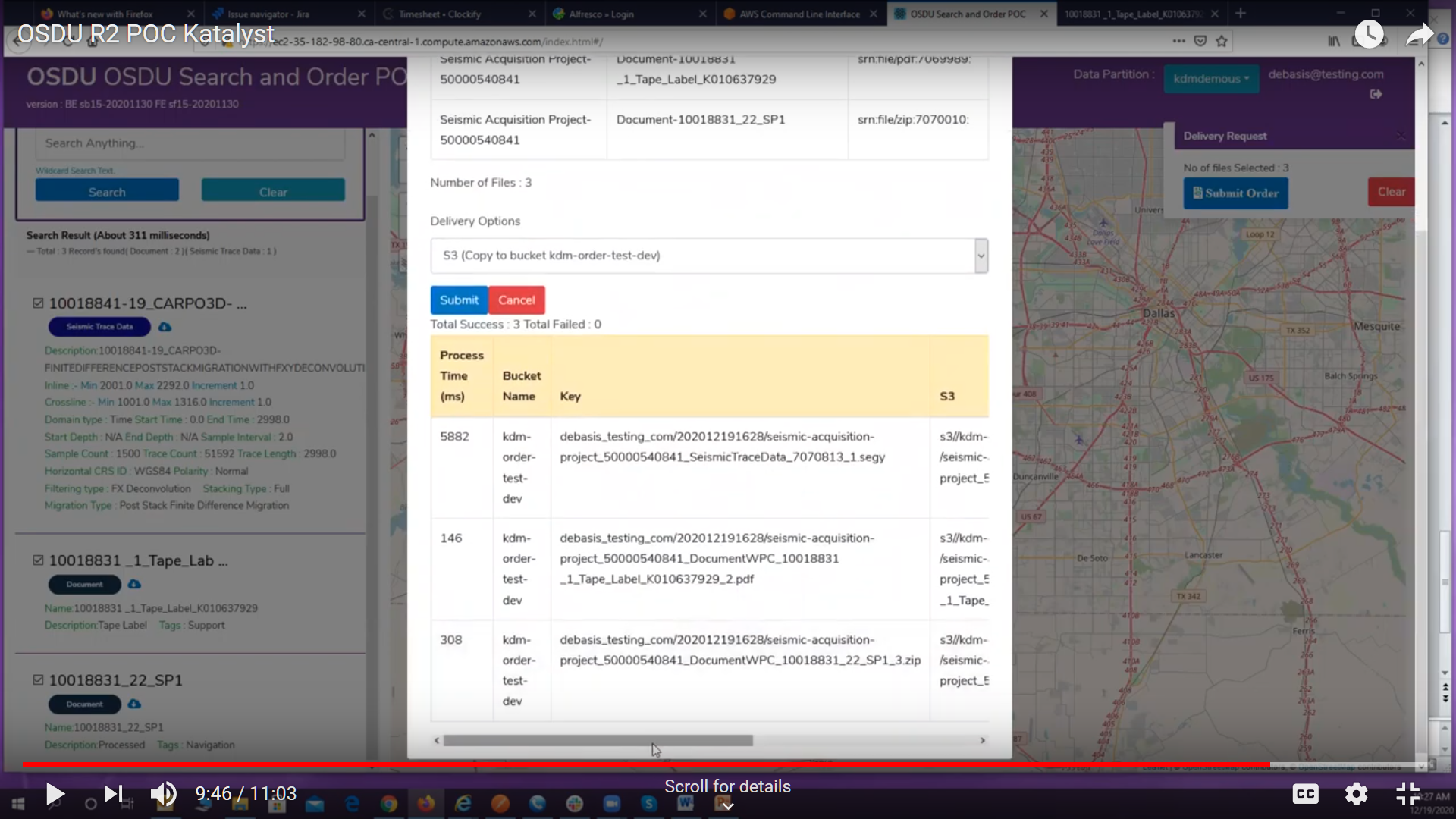The height and width of the screenshot is (819, 1456).
Task: Mute the video volume
Action: click(163, 794)
